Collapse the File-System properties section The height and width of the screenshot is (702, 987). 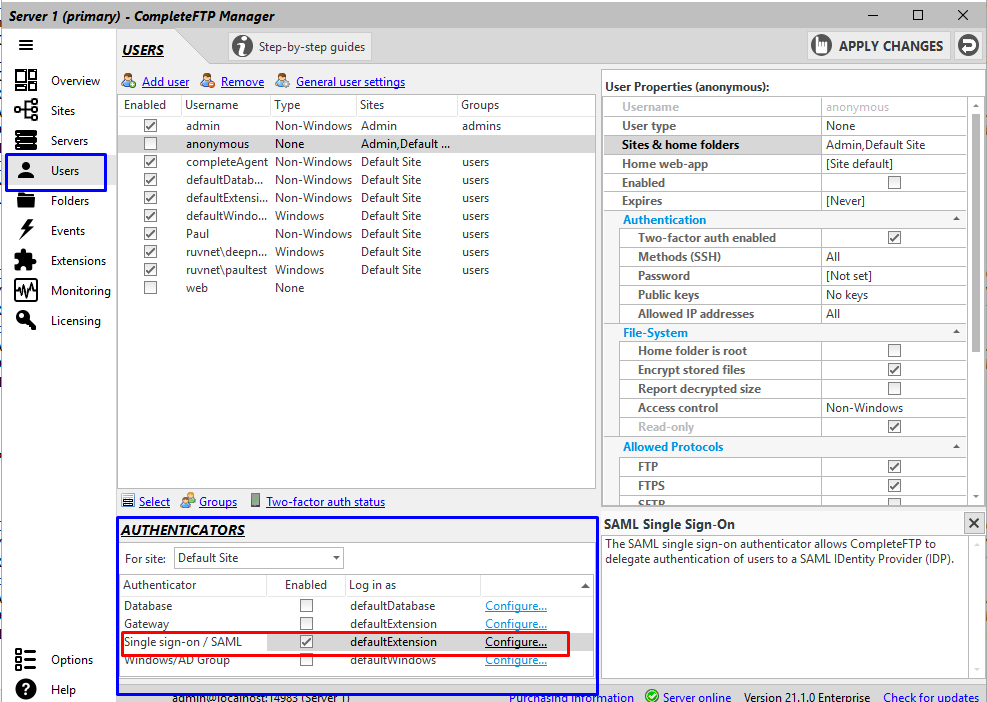956,333
